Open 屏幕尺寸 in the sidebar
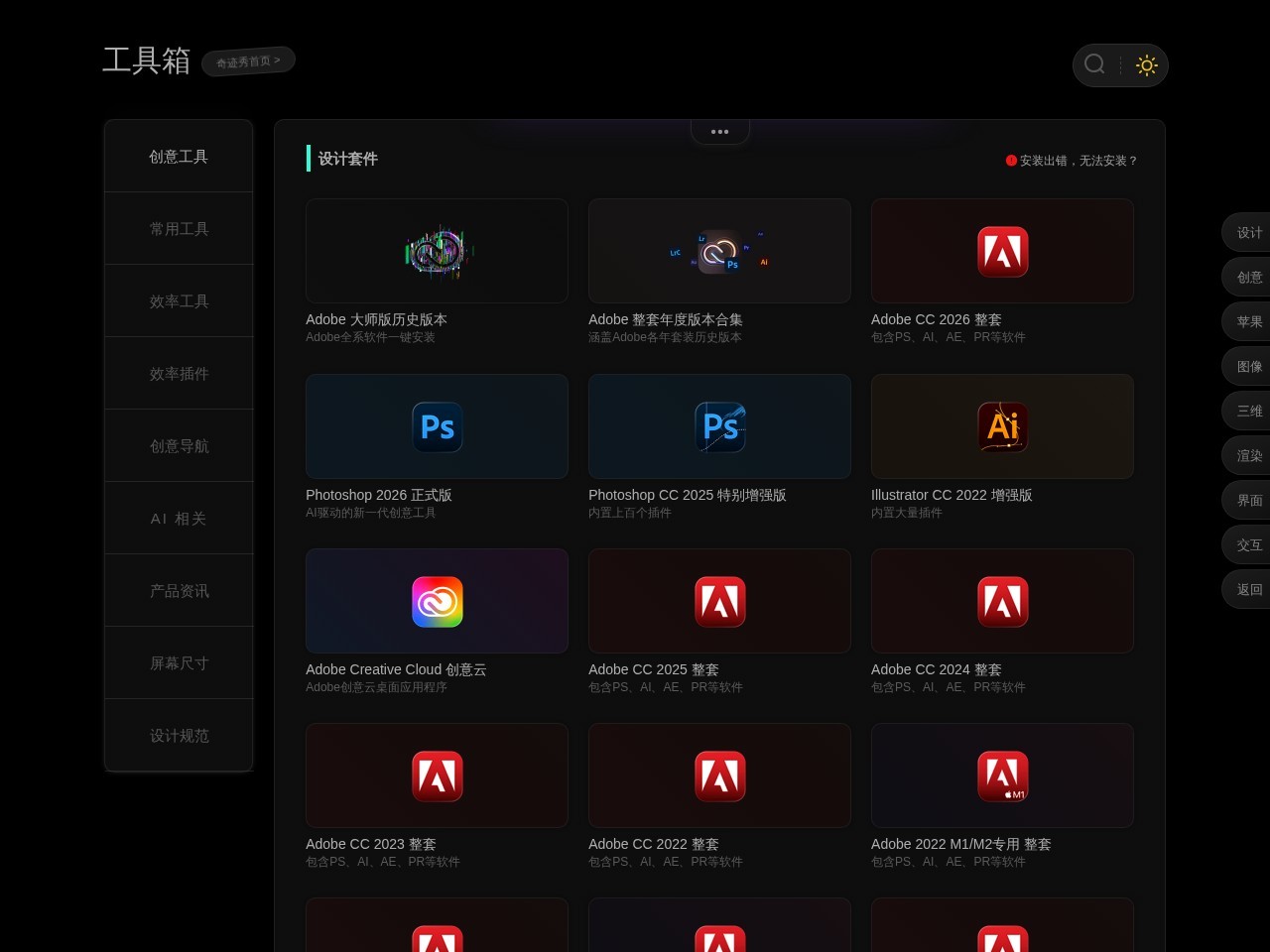This screenshot has height=952, width=1270. click(179, 663)
